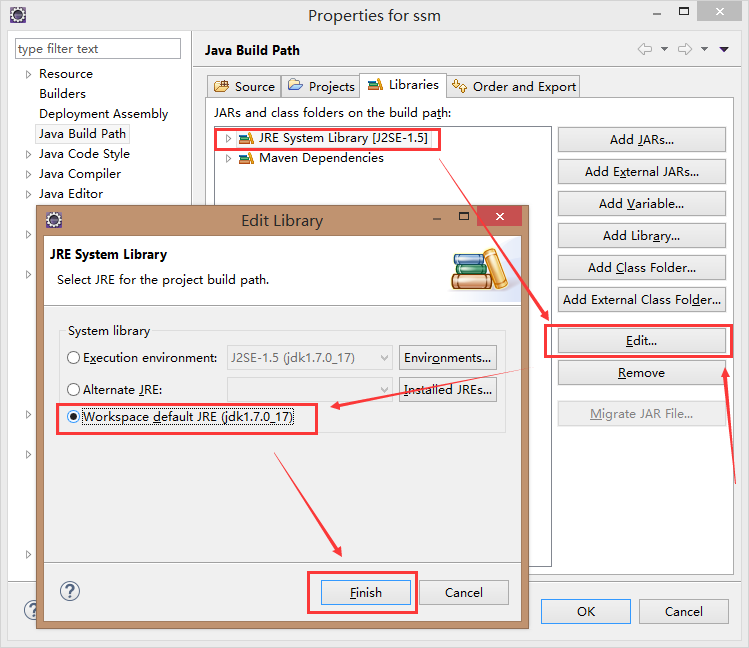Select the Alternate JRE radio button
The height and width of the screenshot is (648, 749).
click(x=73, y=390)
